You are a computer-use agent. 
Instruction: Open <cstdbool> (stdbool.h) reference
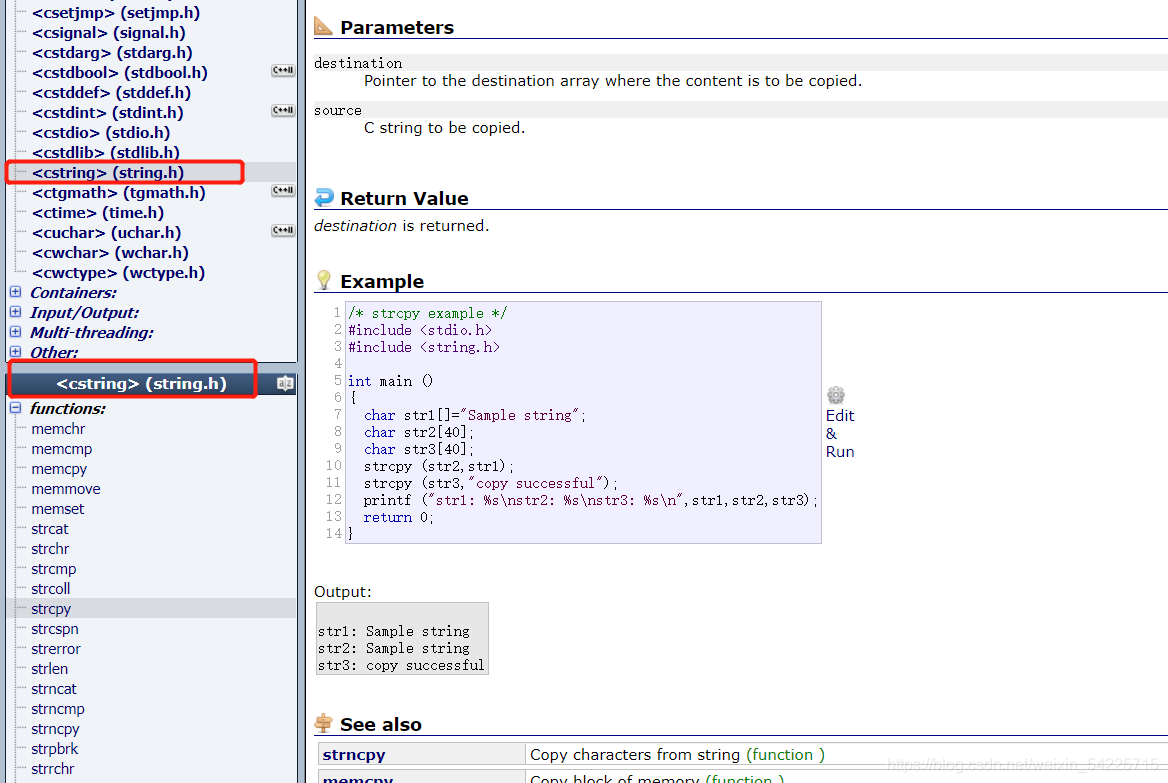coord(120,73)
